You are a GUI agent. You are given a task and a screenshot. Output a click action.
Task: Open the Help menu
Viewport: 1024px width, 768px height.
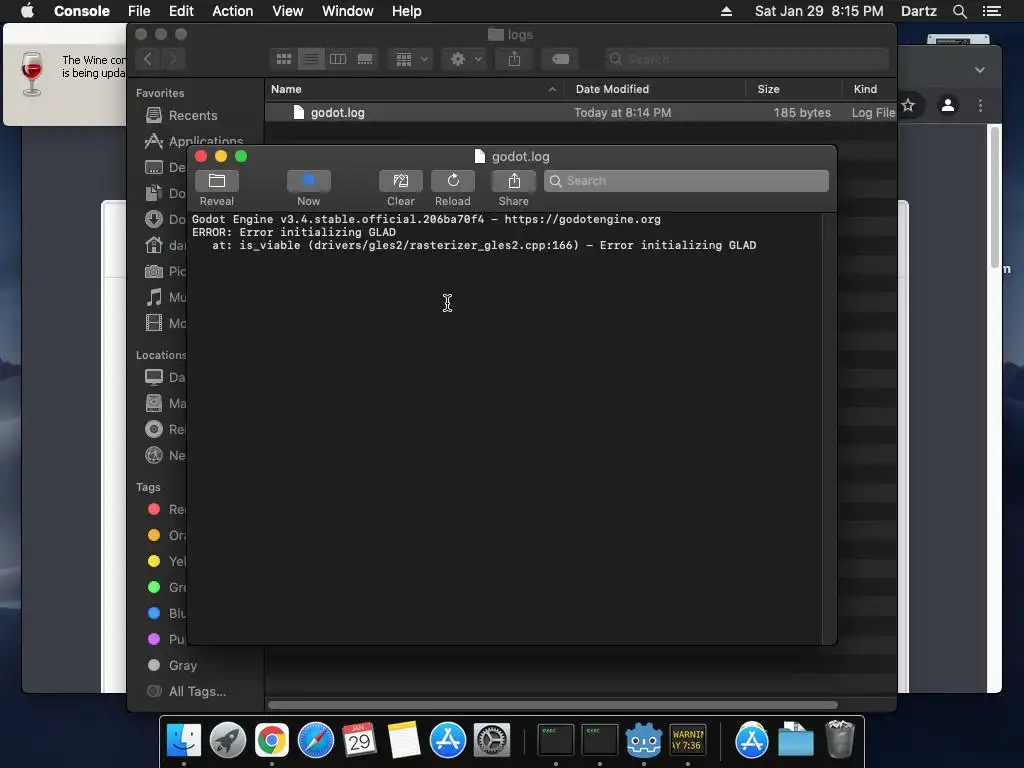click(x=406, y=11)
